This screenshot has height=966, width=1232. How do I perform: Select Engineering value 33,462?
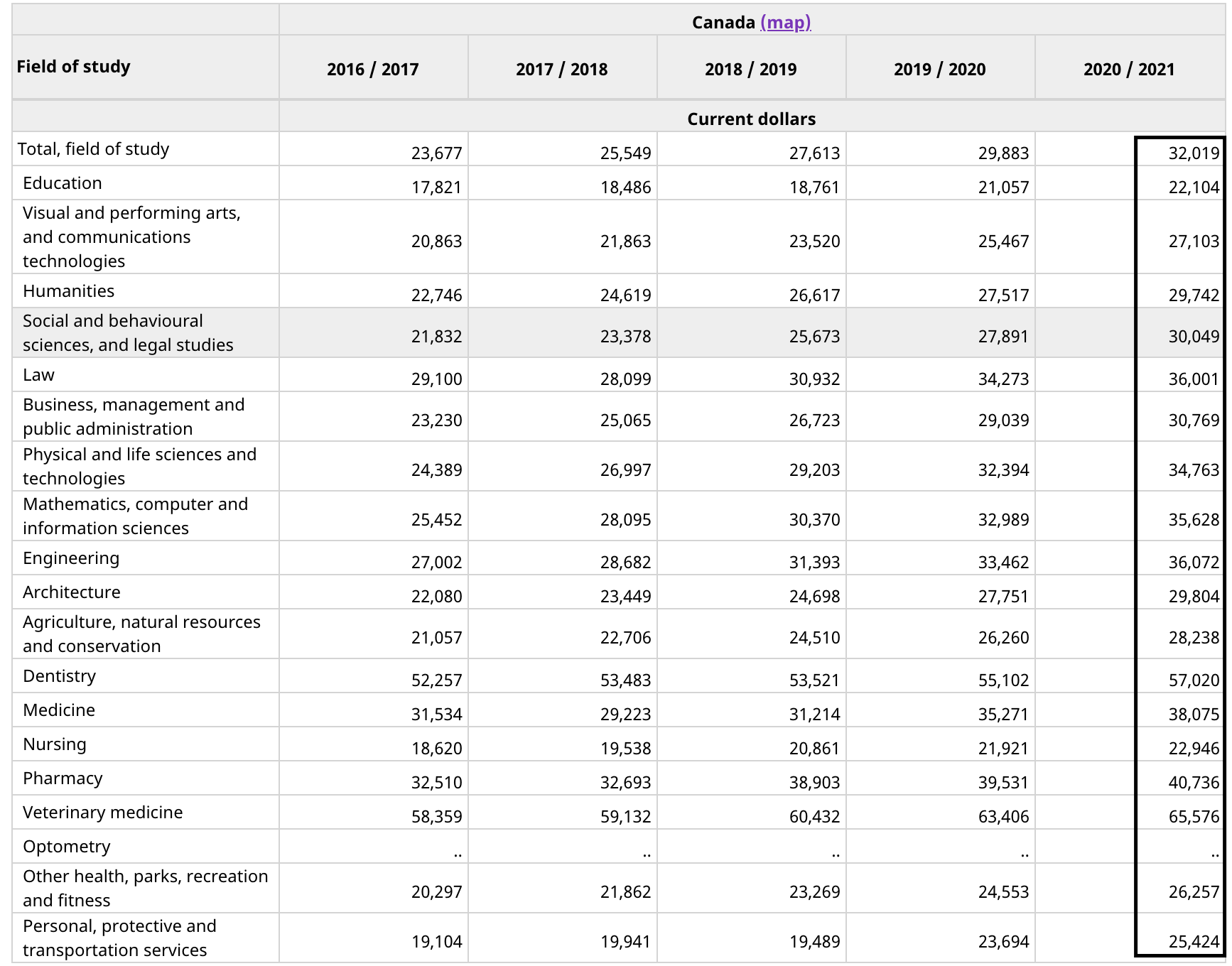pos(1003,562)
